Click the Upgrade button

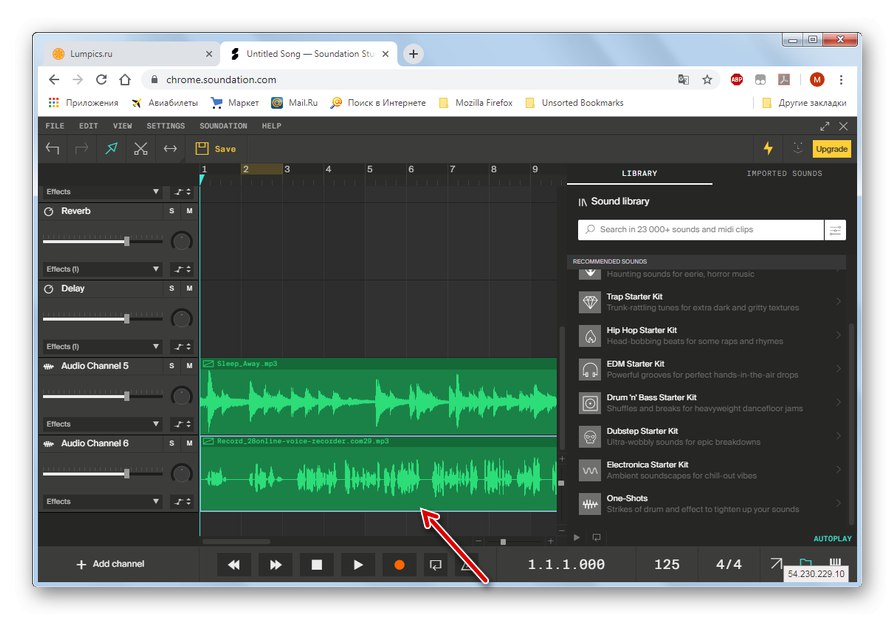[x=831, y=149]
